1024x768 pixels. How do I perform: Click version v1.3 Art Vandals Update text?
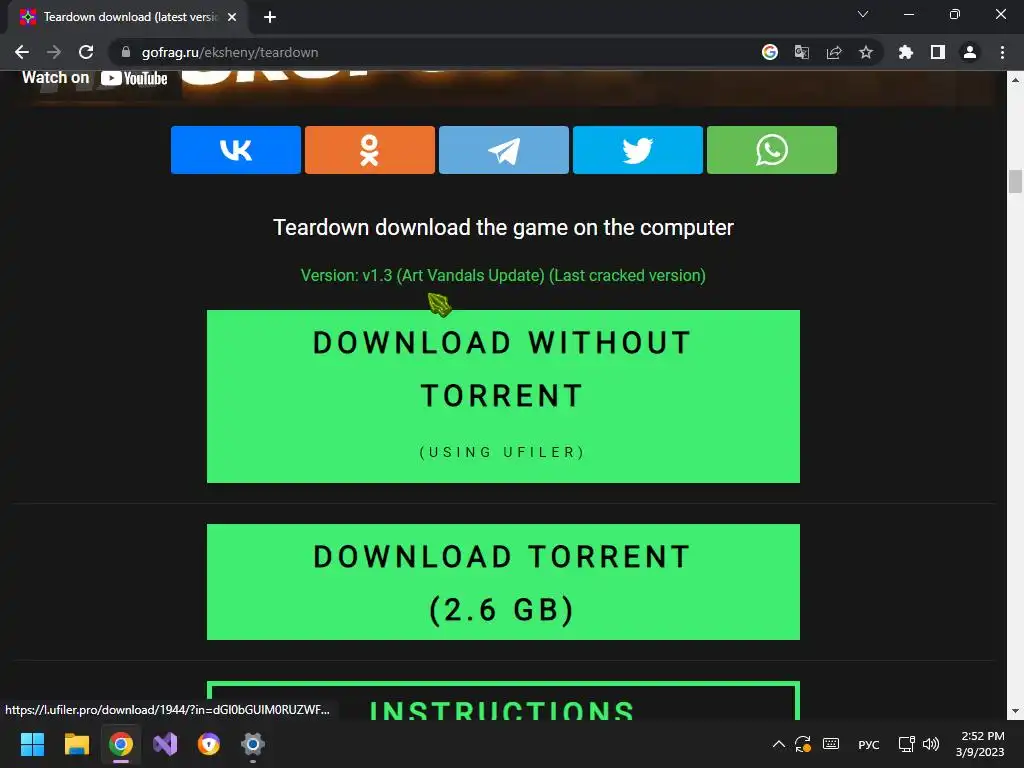pyautogui.click(x=503, y=276)
